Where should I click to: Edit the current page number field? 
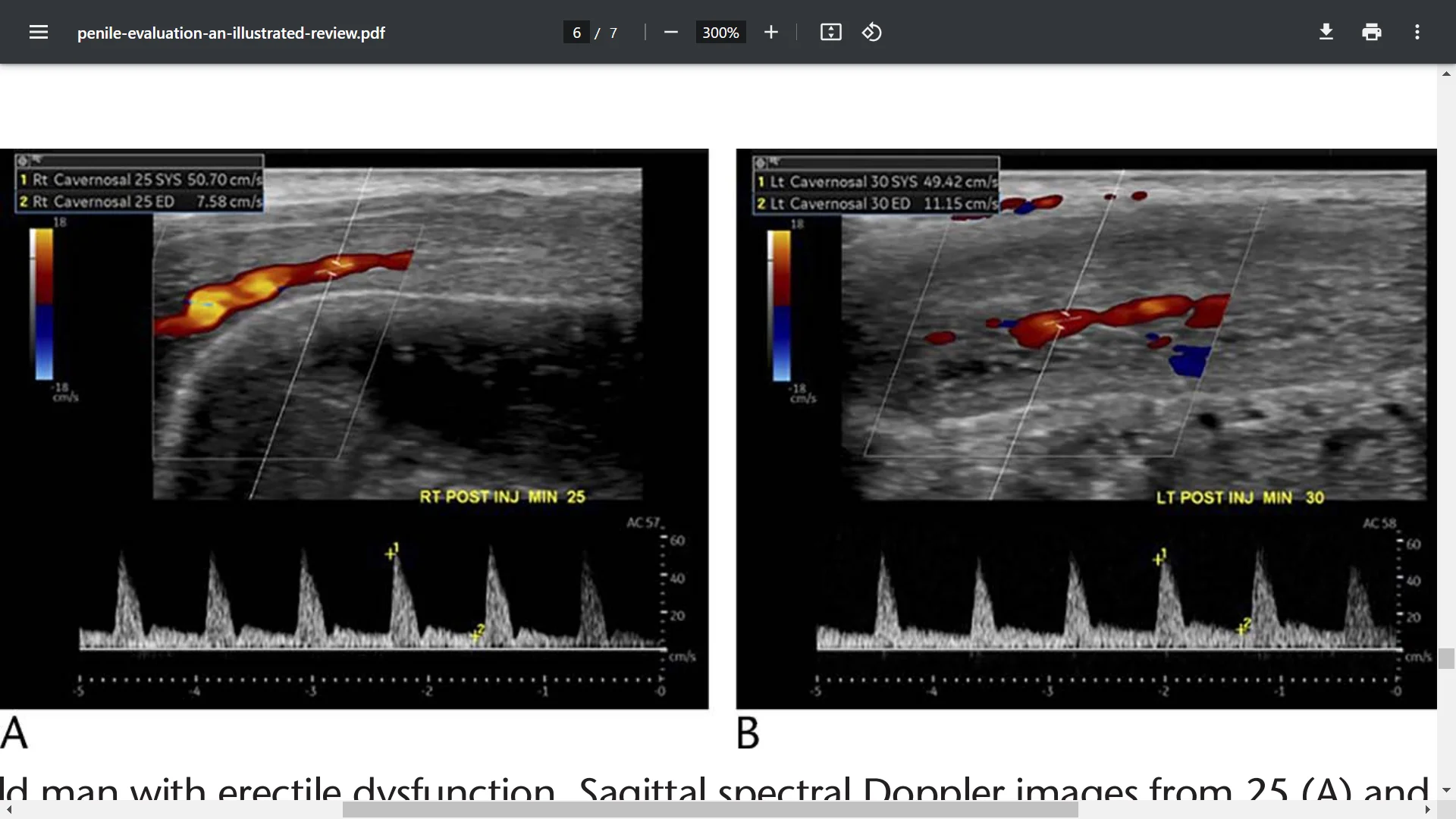click(576, 33)
